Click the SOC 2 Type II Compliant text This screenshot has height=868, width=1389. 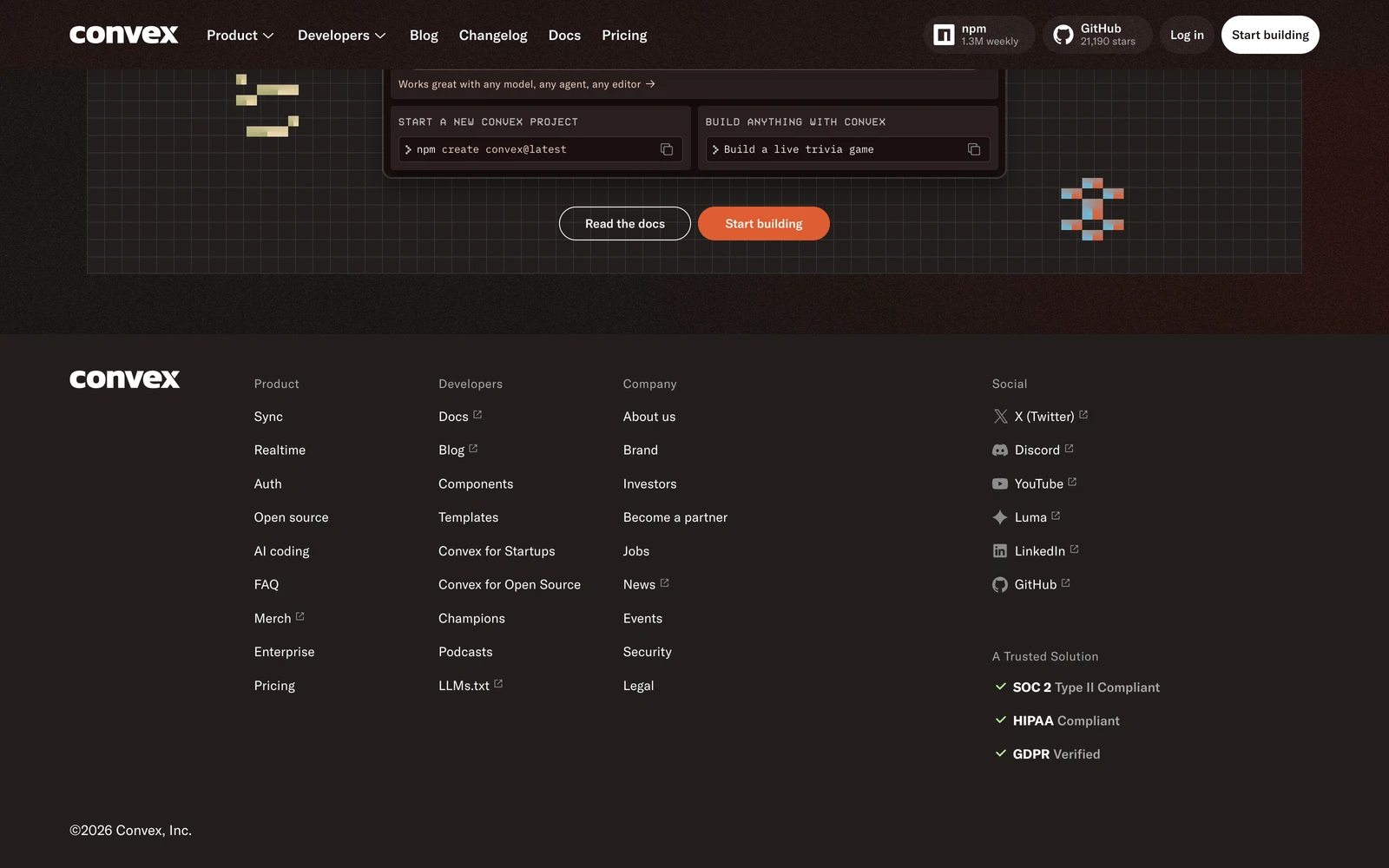(1086, 687)
